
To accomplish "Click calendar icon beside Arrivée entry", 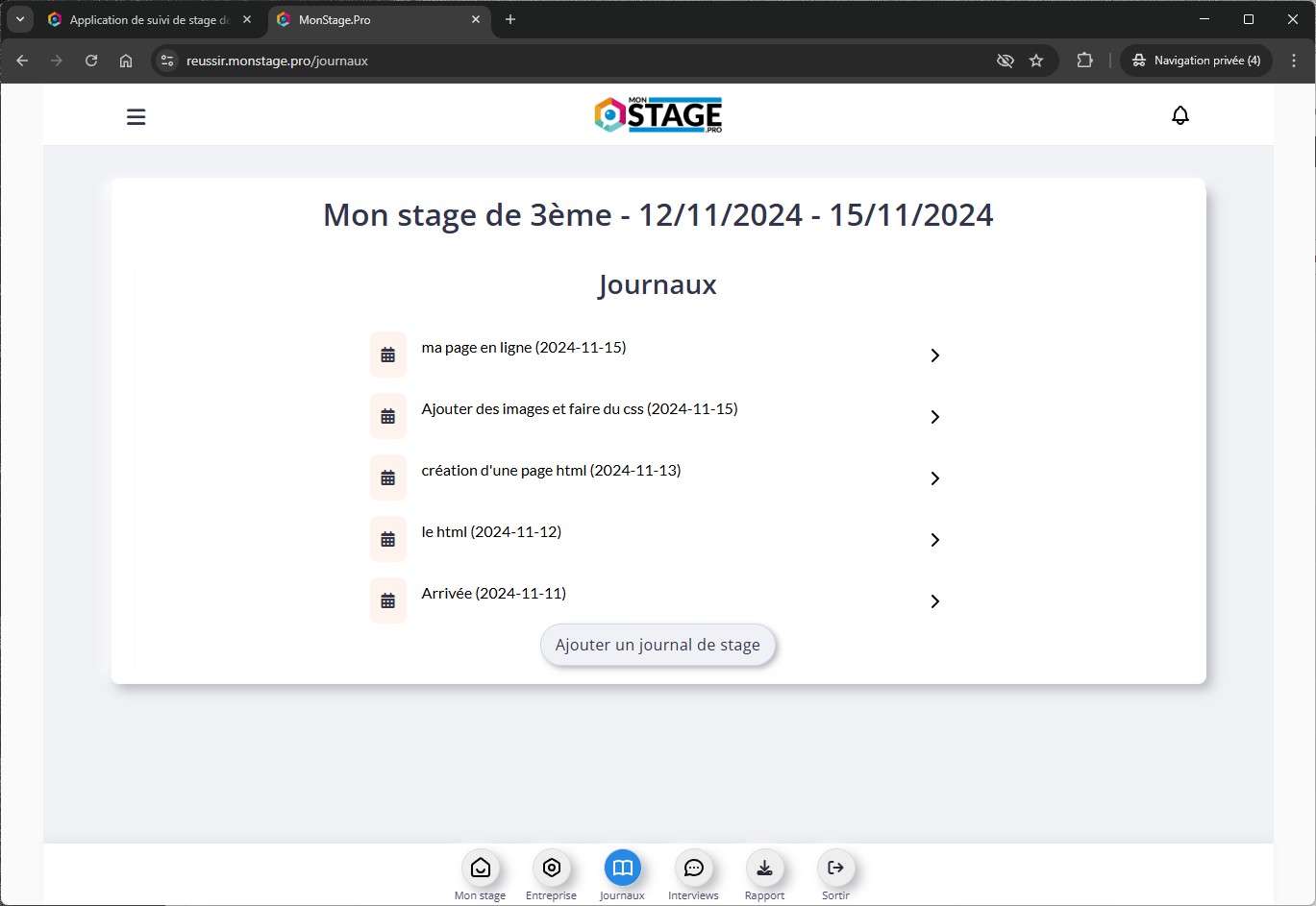I will point(388,601).
